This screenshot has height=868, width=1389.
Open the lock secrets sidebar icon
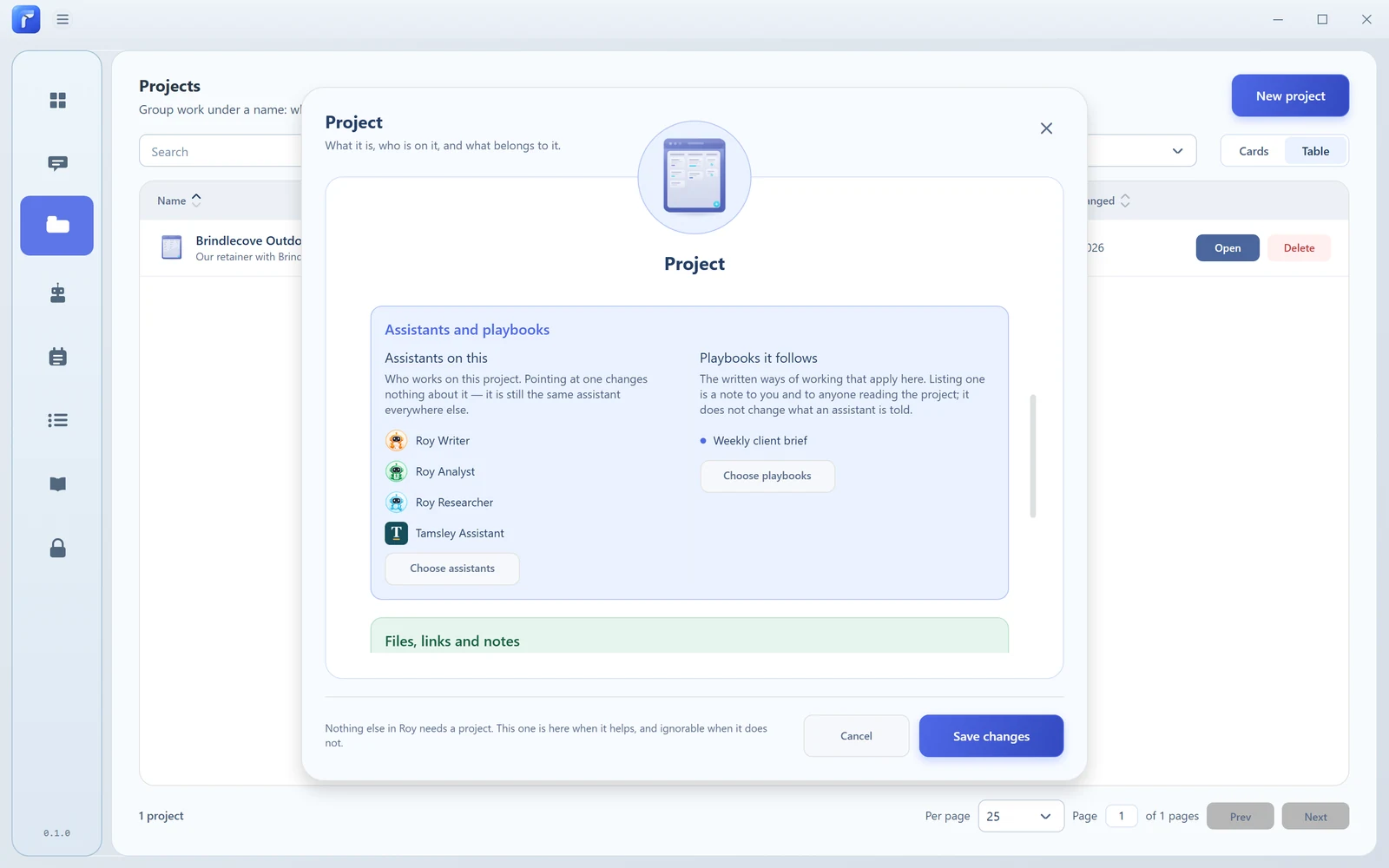point(57,548)
